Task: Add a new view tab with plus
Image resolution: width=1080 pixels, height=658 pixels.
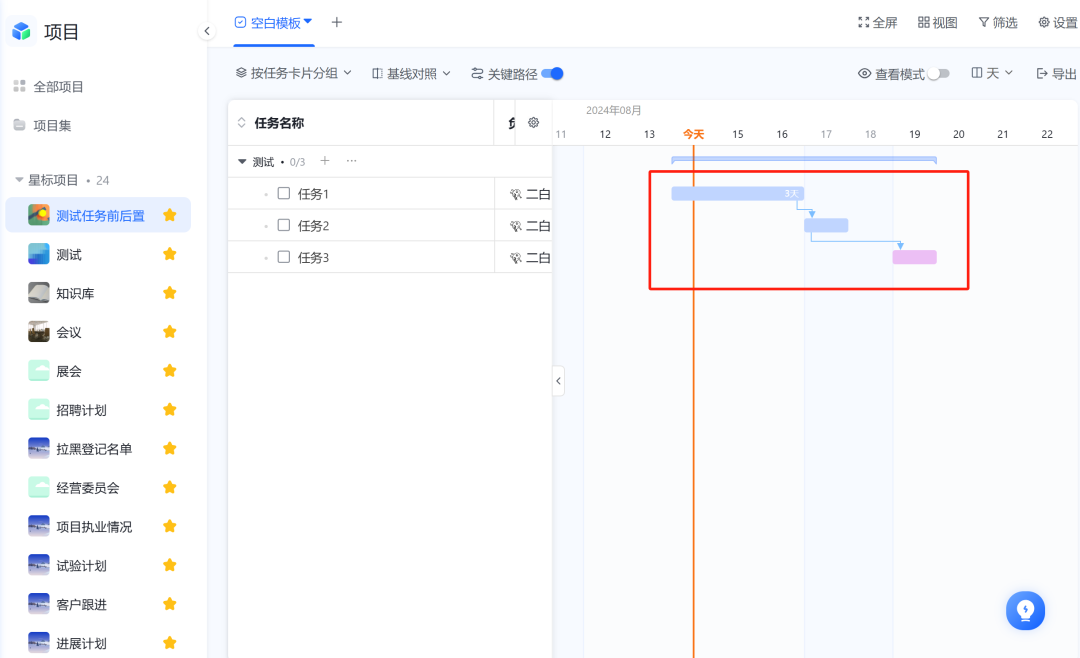Action: (x=336, y=22)
